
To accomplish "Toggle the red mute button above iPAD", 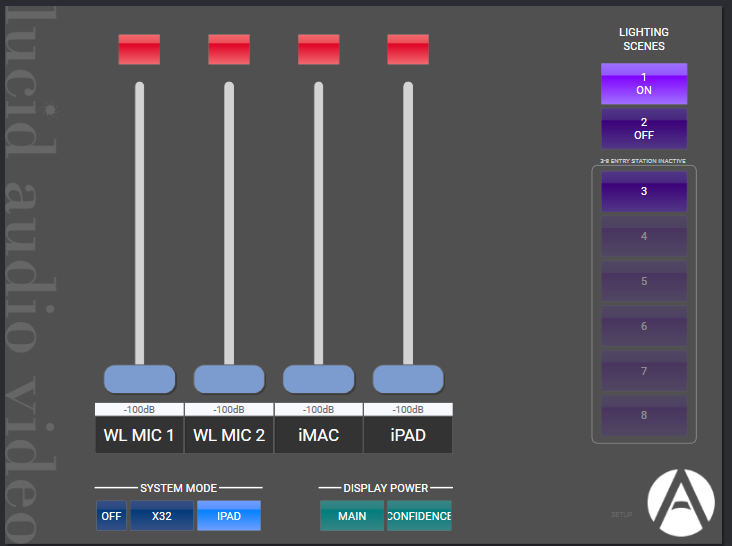I will pos(408,49).
